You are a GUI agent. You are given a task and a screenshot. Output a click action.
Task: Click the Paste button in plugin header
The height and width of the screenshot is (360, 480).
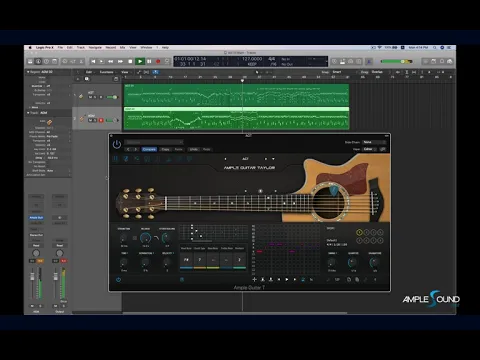[x=179, y=149]
